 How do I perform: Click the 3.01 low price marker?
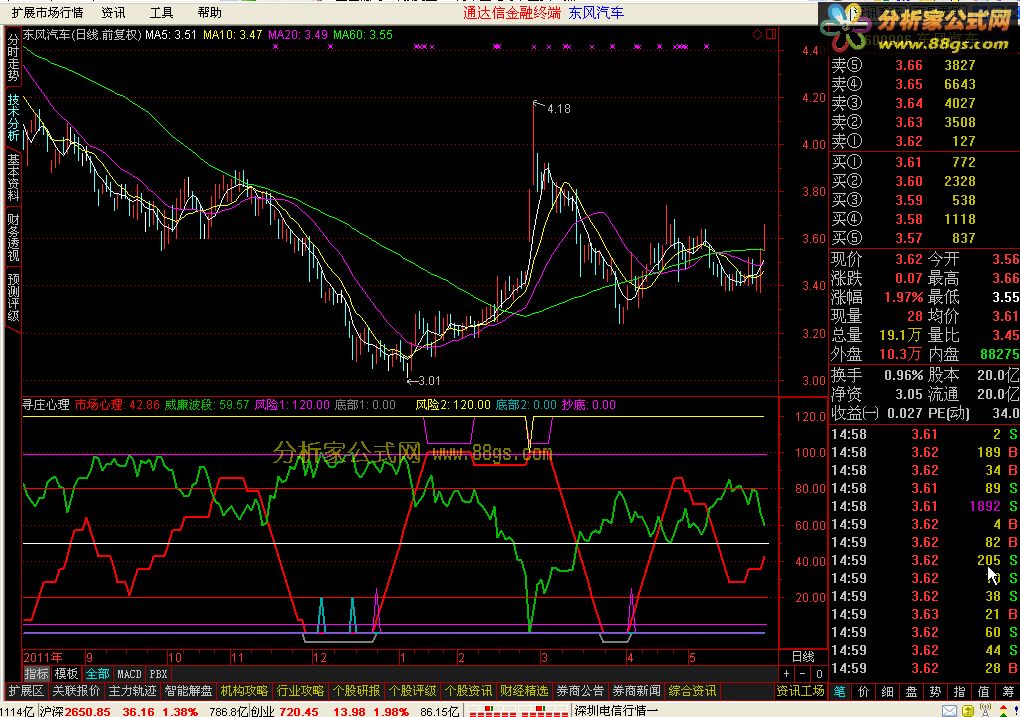pyautogui.click(x=428, y=381)
